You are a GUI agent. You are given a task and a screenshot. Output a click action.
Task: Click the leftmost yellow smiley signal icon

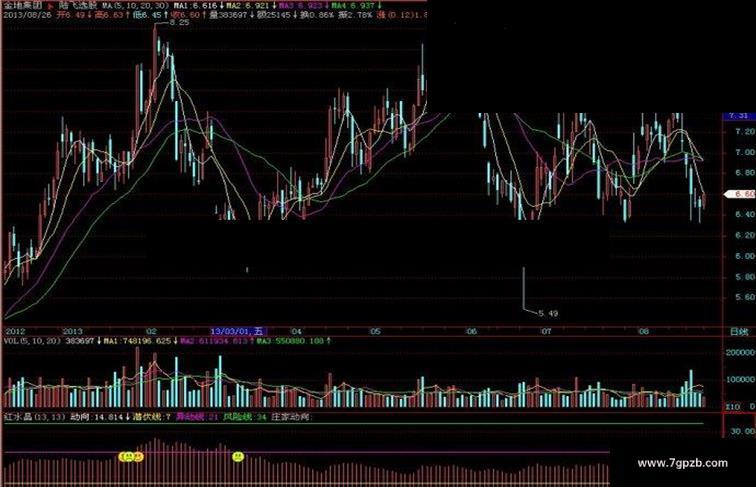(x=123, y=456)
